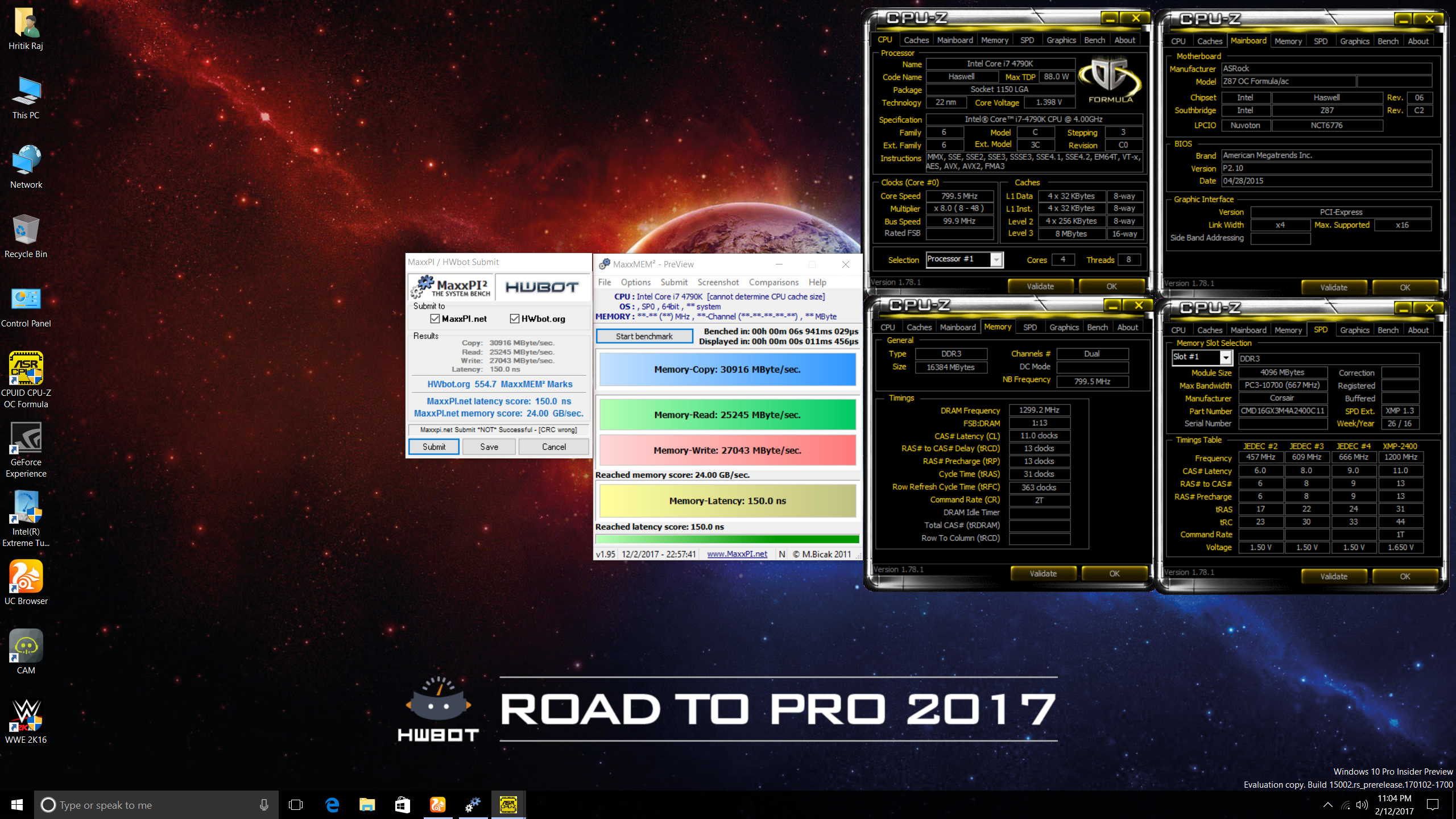
Task: Launch GeForce Experience shortcut
Action: [26, 449]
